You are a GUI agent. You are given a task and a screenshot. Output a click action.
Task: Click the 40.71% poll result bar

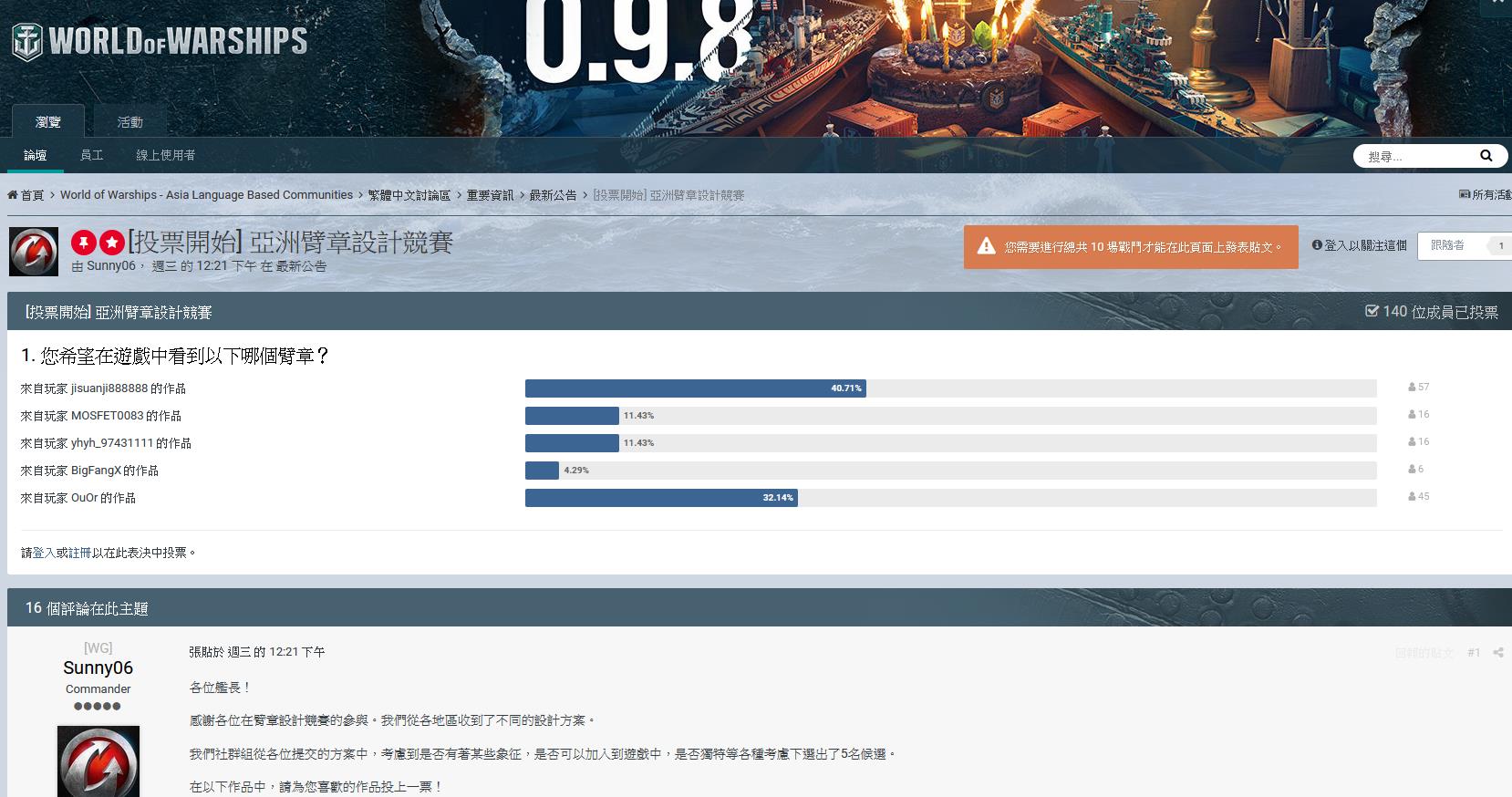695,388
